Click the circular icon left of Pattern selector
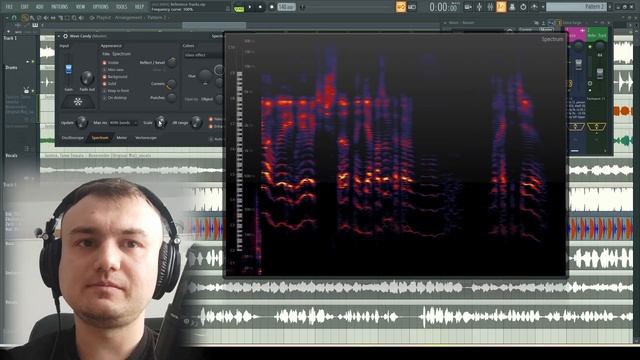Screen dimensions: 640x360 click(x=523, y=7)
